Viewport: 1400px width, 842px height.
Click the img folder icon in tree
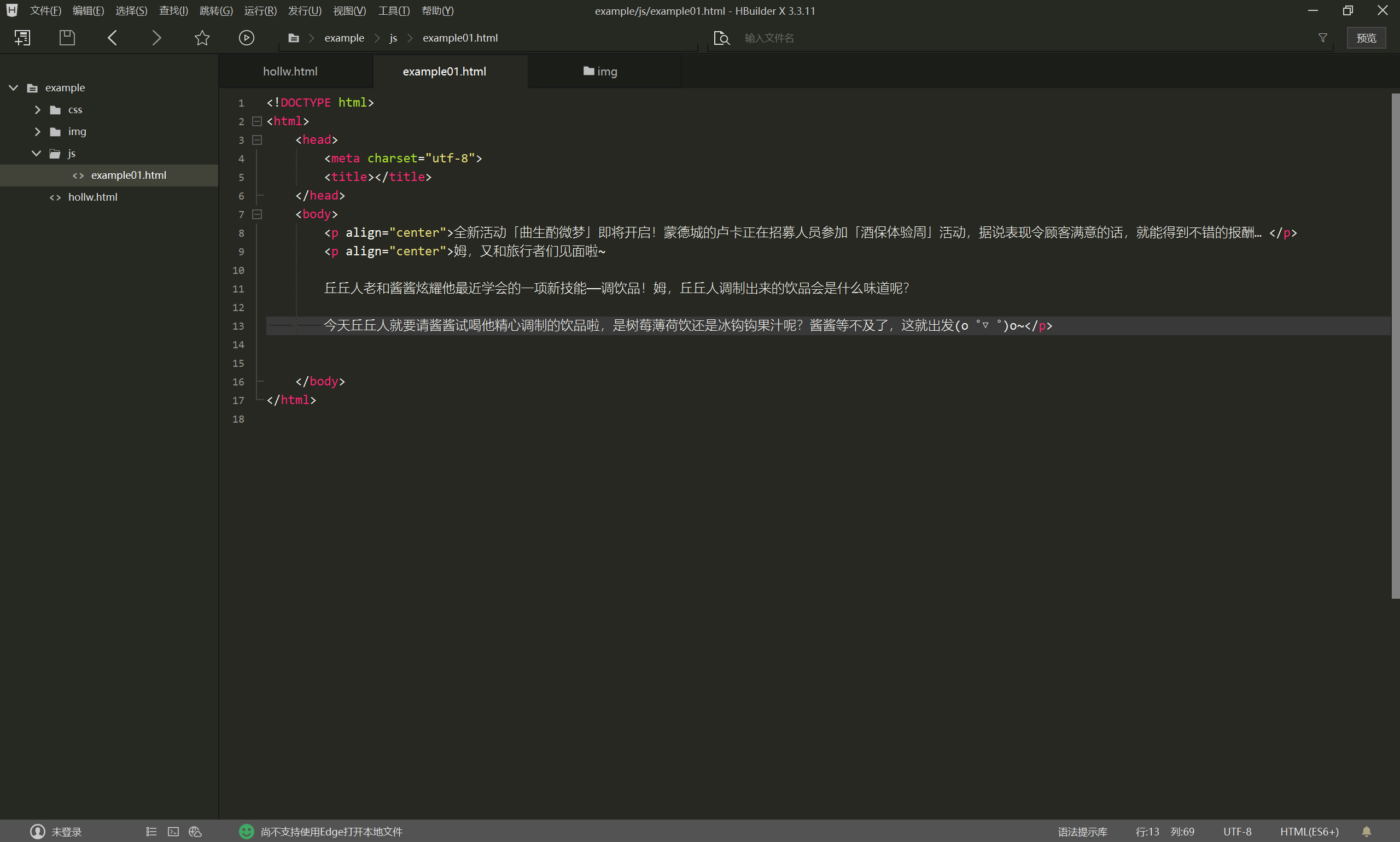pyautogui.click(x=55, y=132)
